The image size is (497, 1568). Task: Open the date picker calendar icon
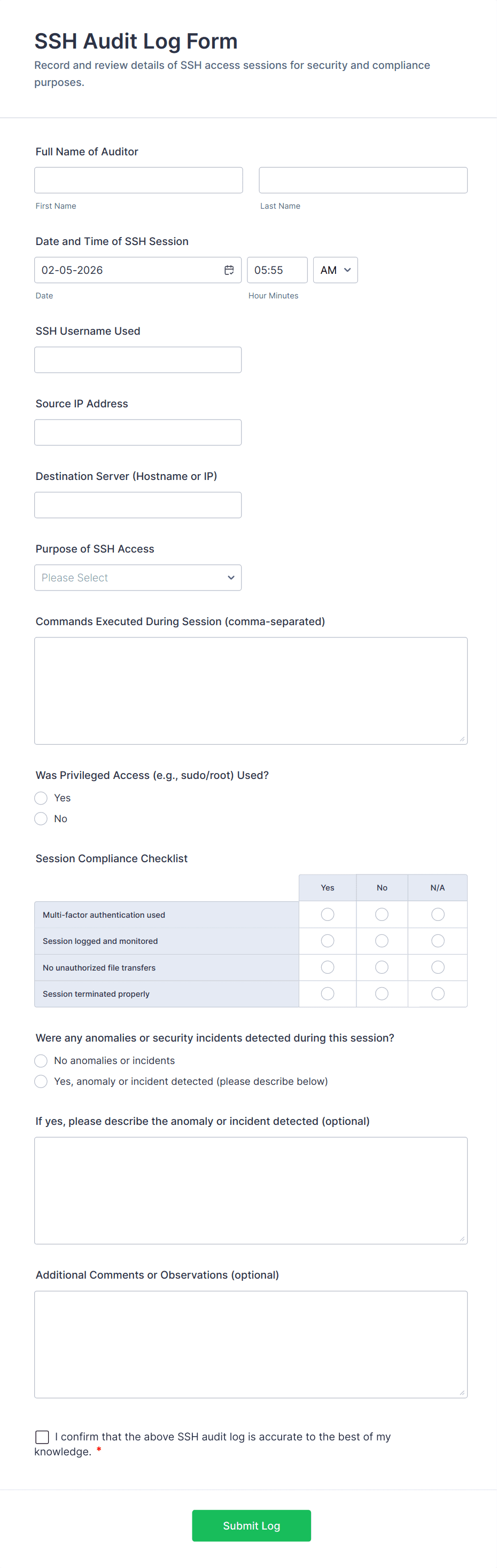click(229, 270)
